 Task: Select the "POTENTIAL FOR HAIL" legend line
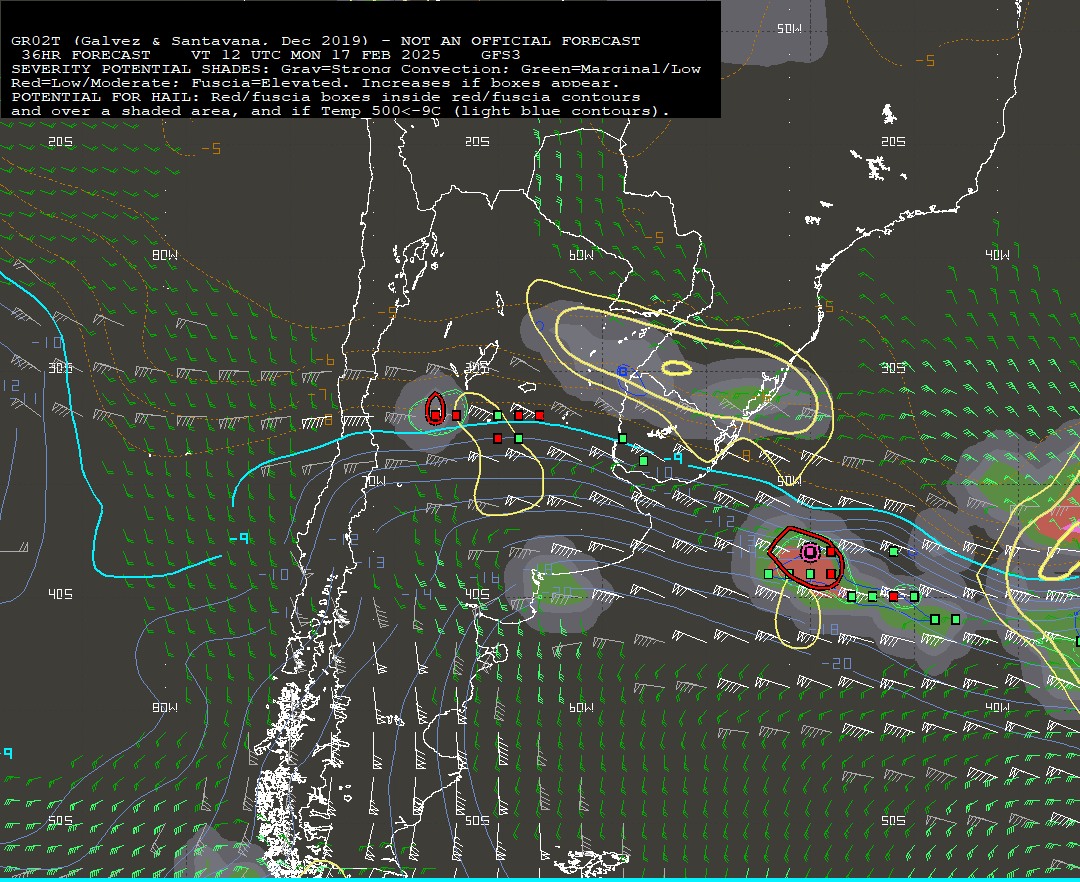tap(326, 96)
